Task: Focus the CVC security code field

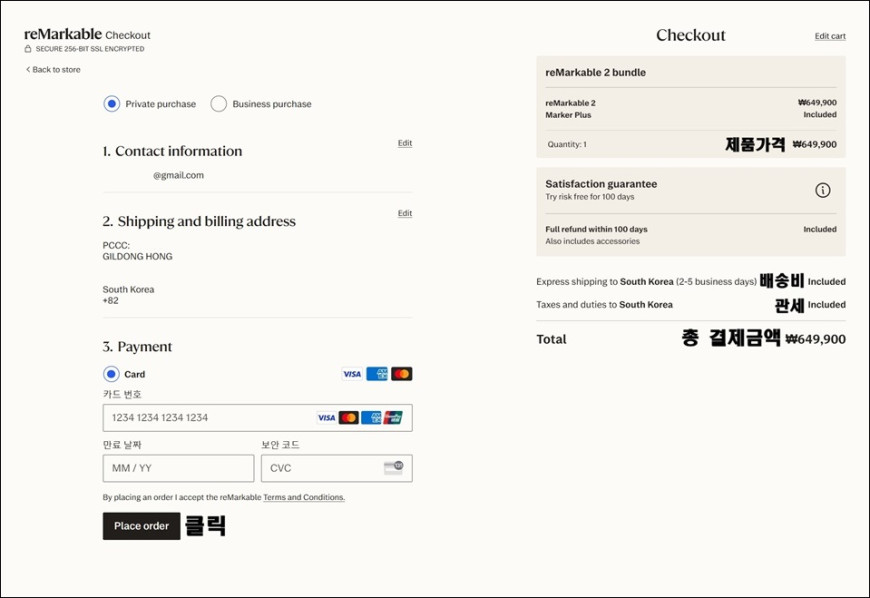Action: [337, 468]
